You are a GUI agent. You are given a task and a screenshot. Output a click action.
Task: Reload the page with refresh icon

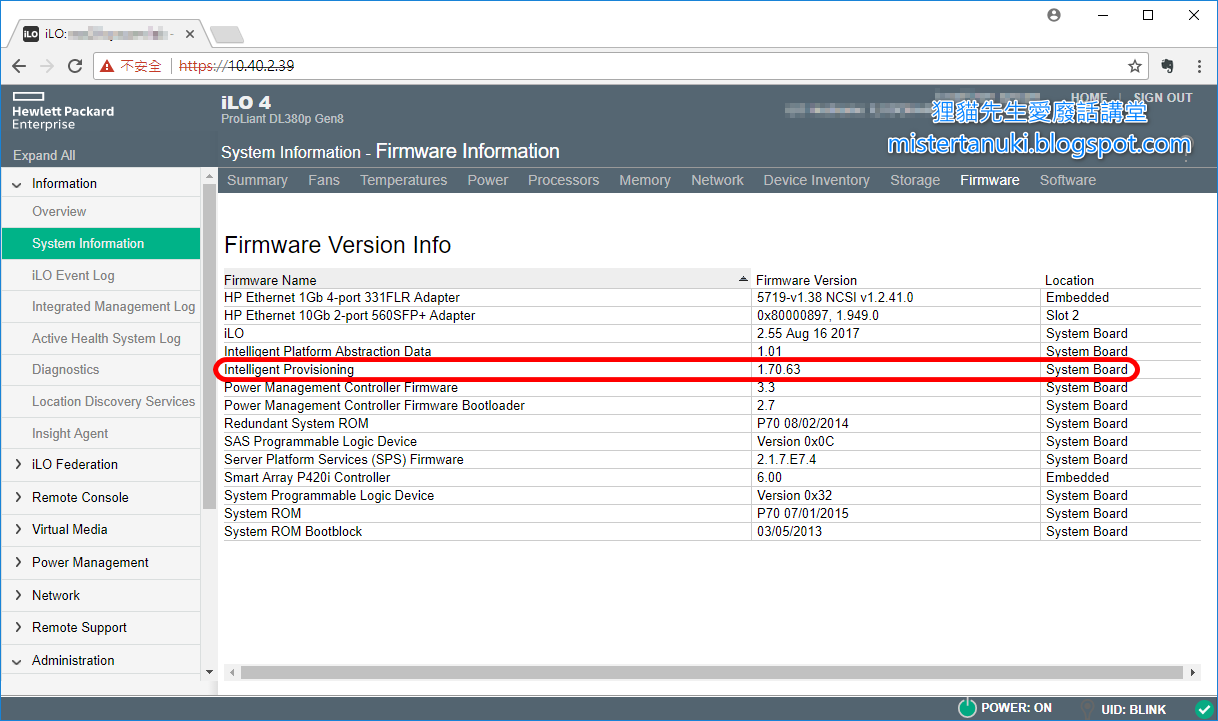(x=75, y=66)
